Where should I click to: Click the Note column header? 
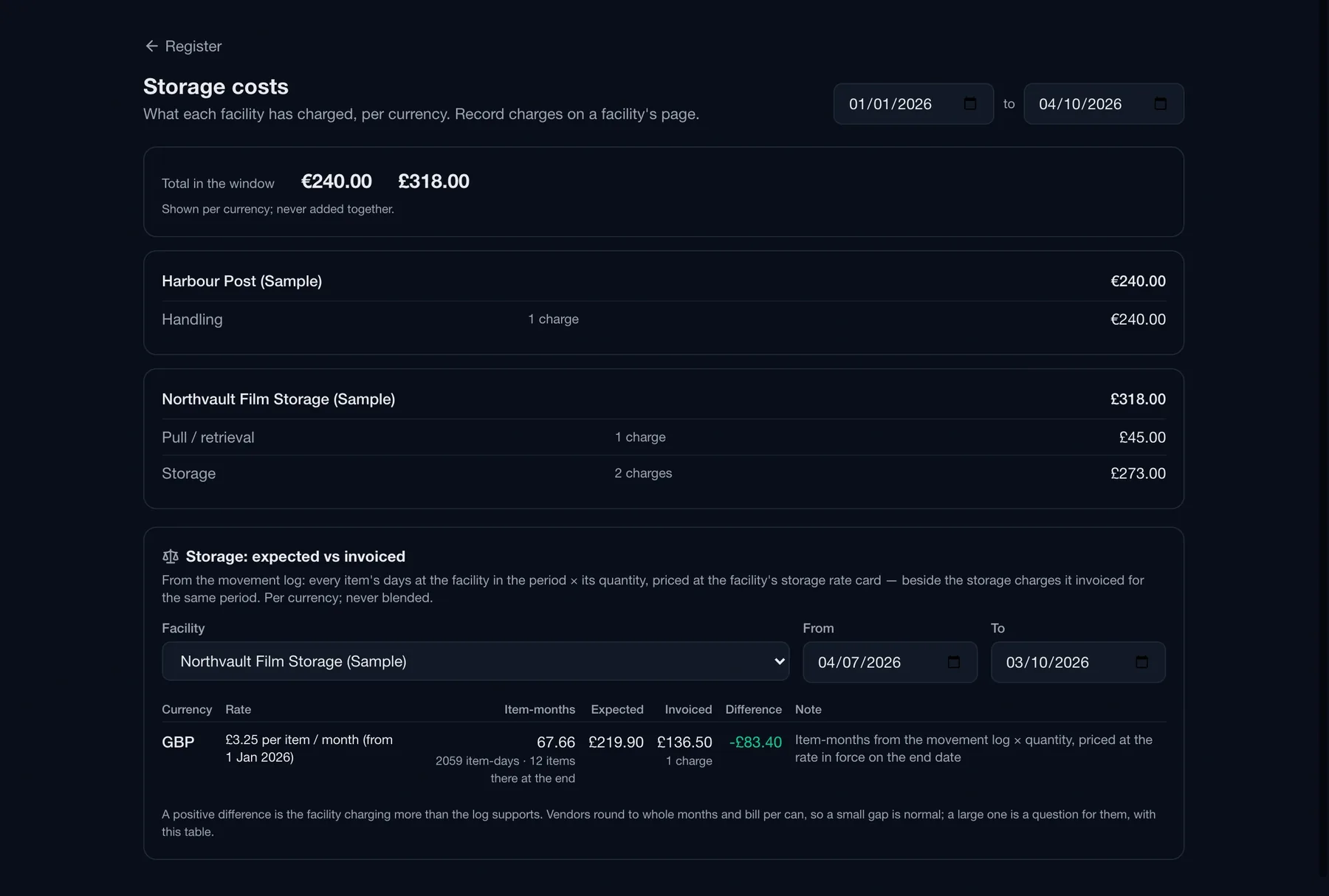pos(808,709)
